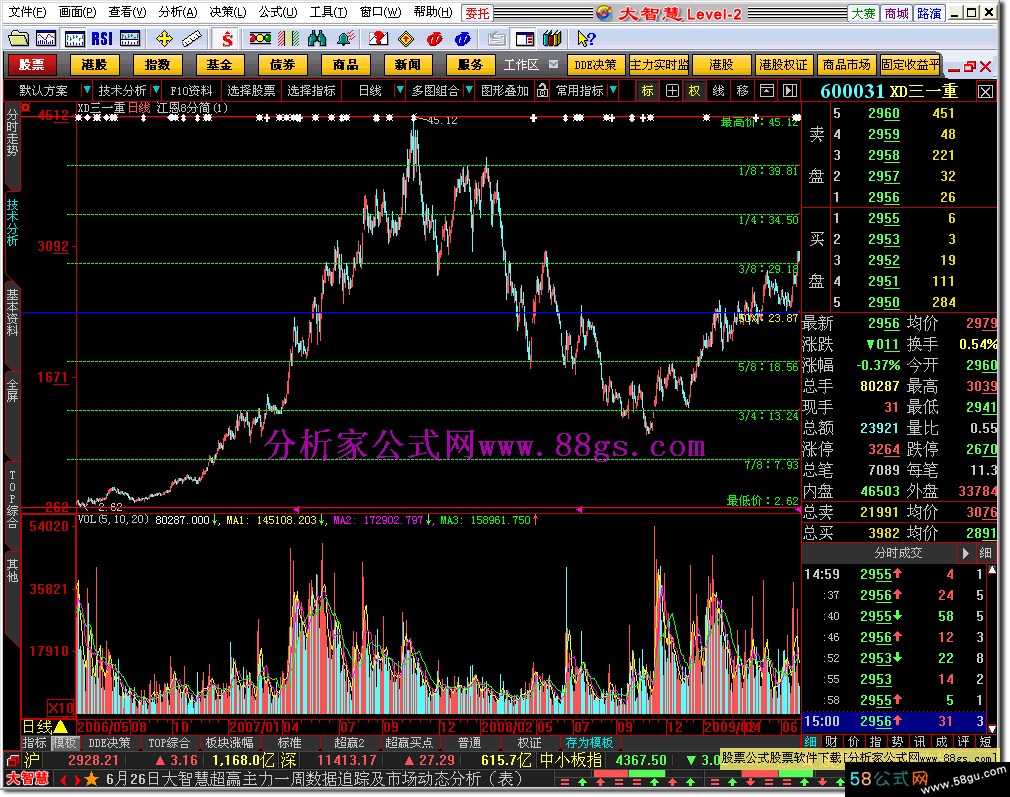This screenshot has width=1010, height=797.
Task: Activate the context help cursor icon
Action: pyautogui.click(x=586, y=39)
